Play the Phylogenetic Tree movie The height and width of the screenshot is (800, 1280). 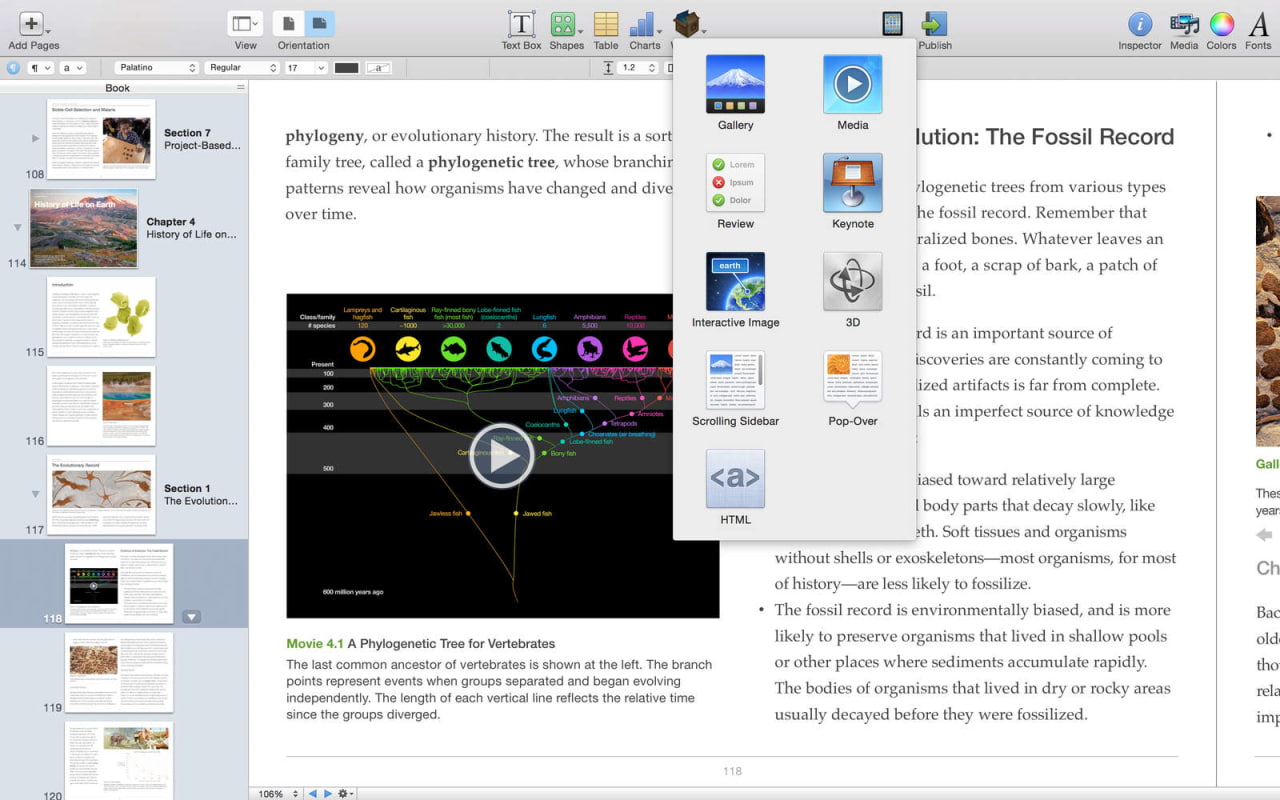(502, 454)
